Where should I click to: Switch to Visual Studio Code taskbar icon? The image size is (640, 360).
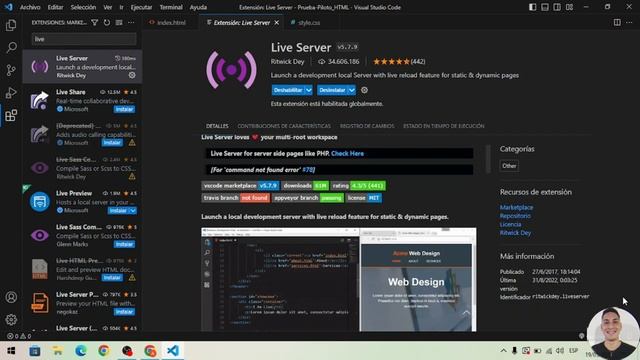click(x=173, y=351)
